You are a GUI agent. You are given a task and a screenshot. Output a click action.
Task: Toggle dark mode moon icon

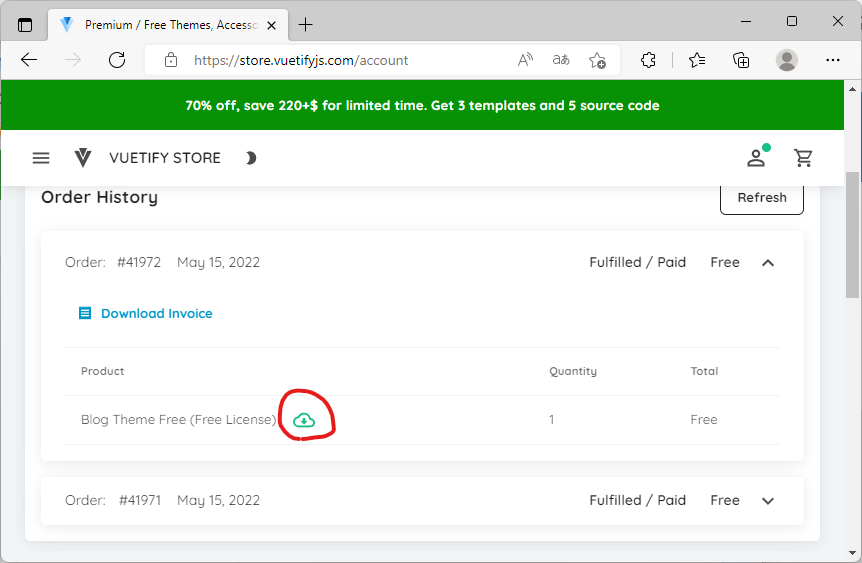251,158
